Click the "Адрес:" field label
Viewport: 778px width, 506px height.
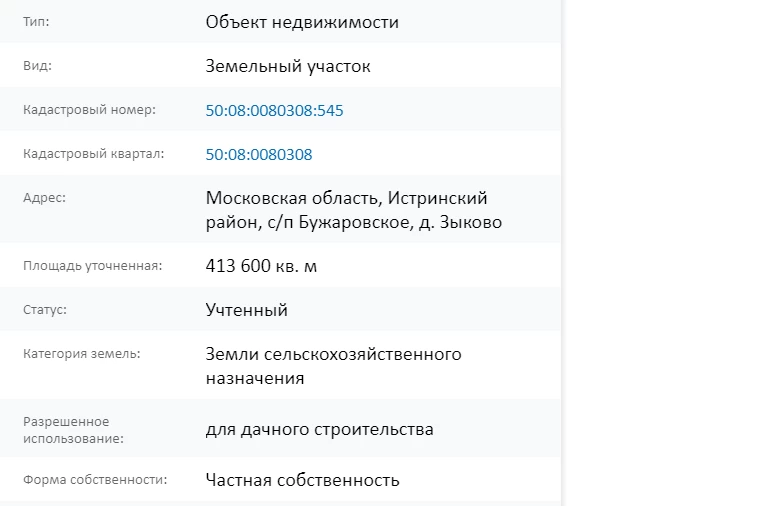click(x=44, y=198)
